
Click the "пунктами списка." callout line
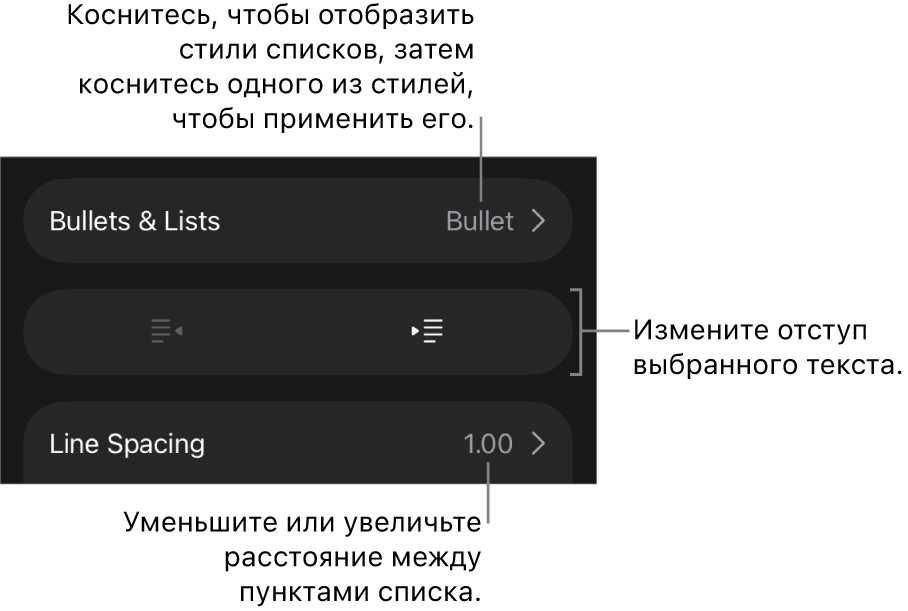pos(361,592)
